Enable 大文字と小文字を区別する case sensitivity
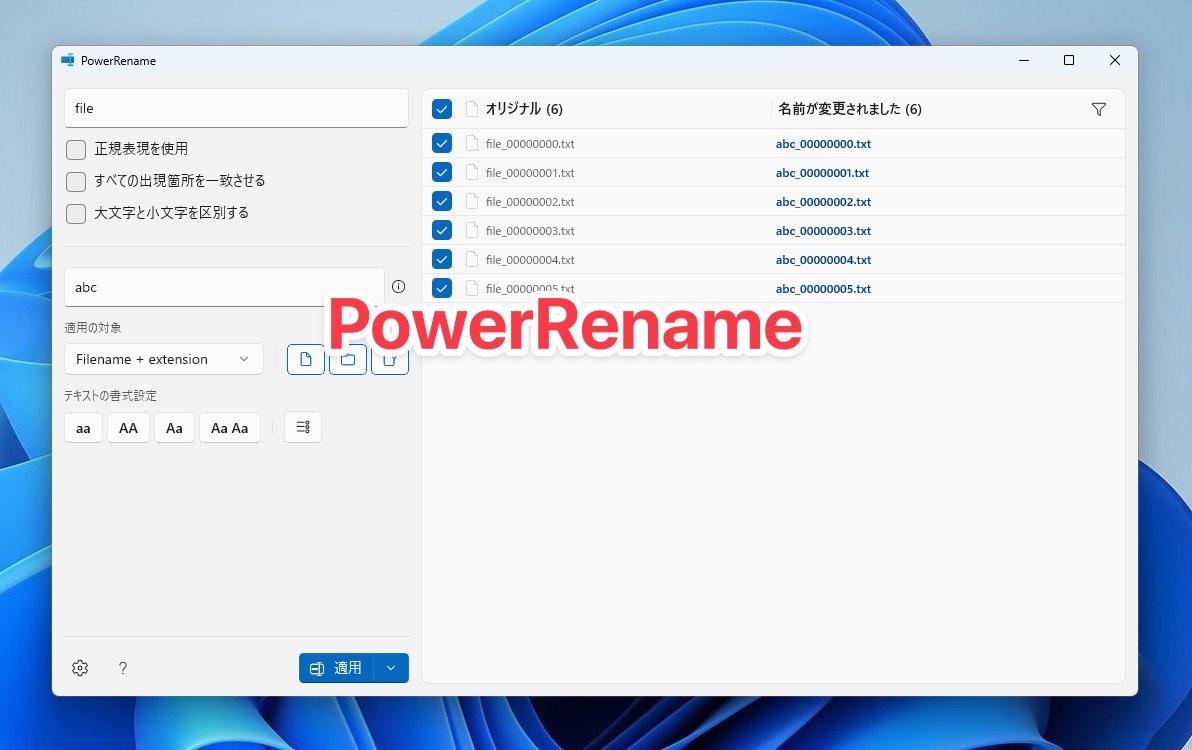This screenshot has height=750, width=1192. pos(75,212)
